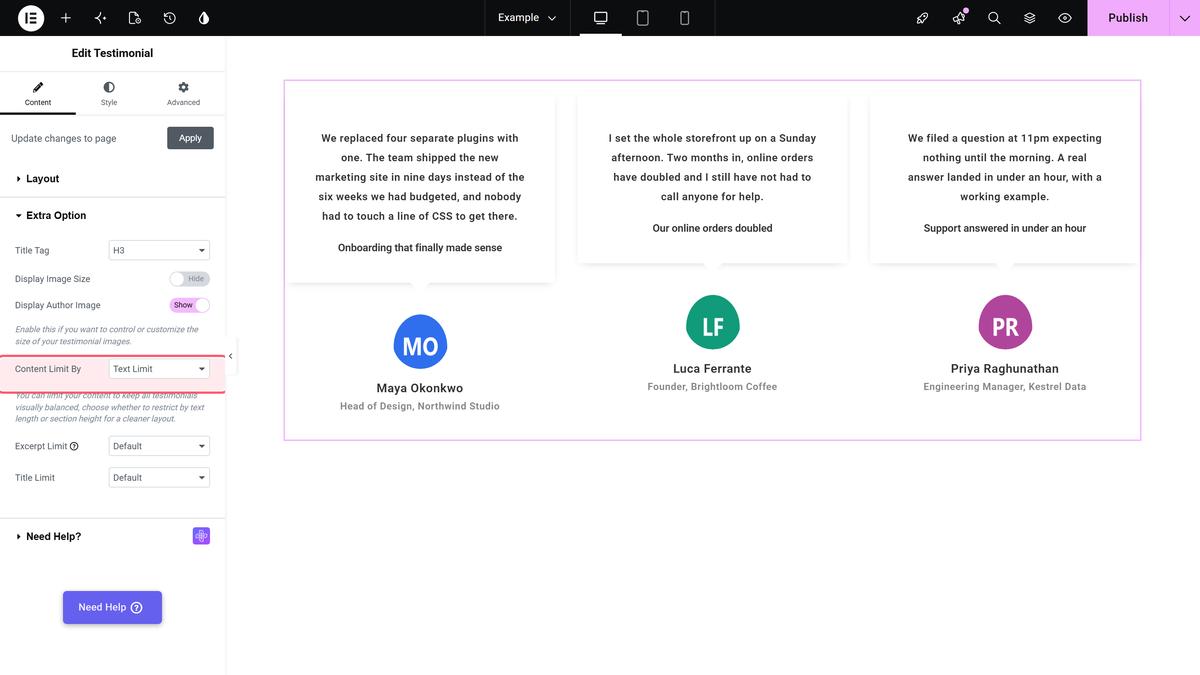Open the Title Tag H3 dropdown
The image size is (1200, 675).
pos(159,250)
